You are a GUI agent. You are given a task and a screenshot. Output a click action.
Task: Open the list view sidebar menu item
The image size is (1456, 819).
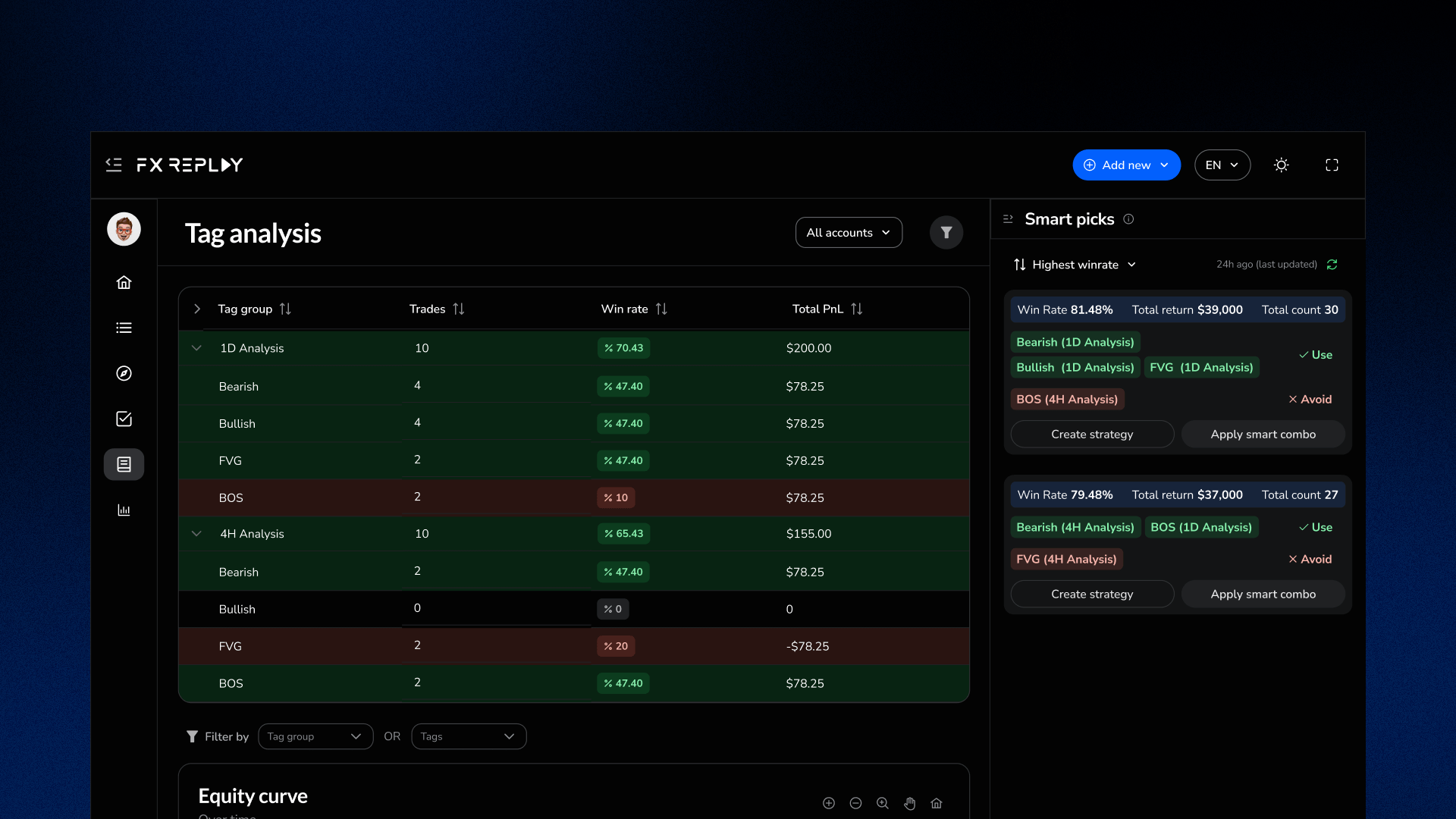(124, 328)
